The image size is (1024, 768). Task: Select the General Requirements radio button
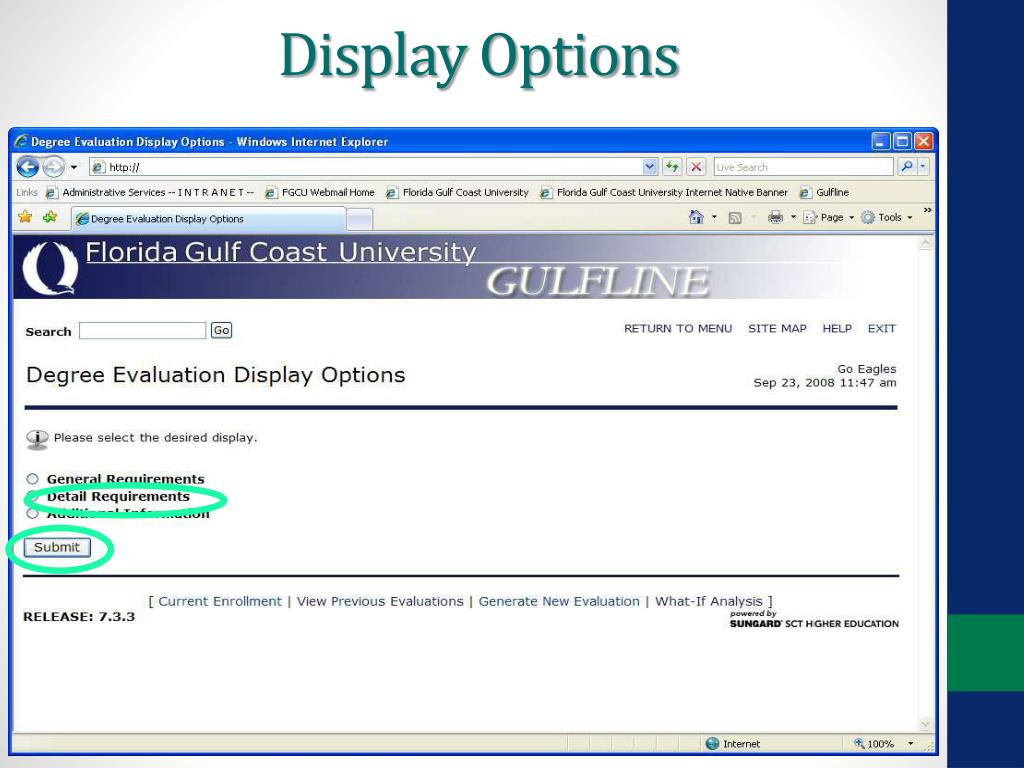pos(32,479)
